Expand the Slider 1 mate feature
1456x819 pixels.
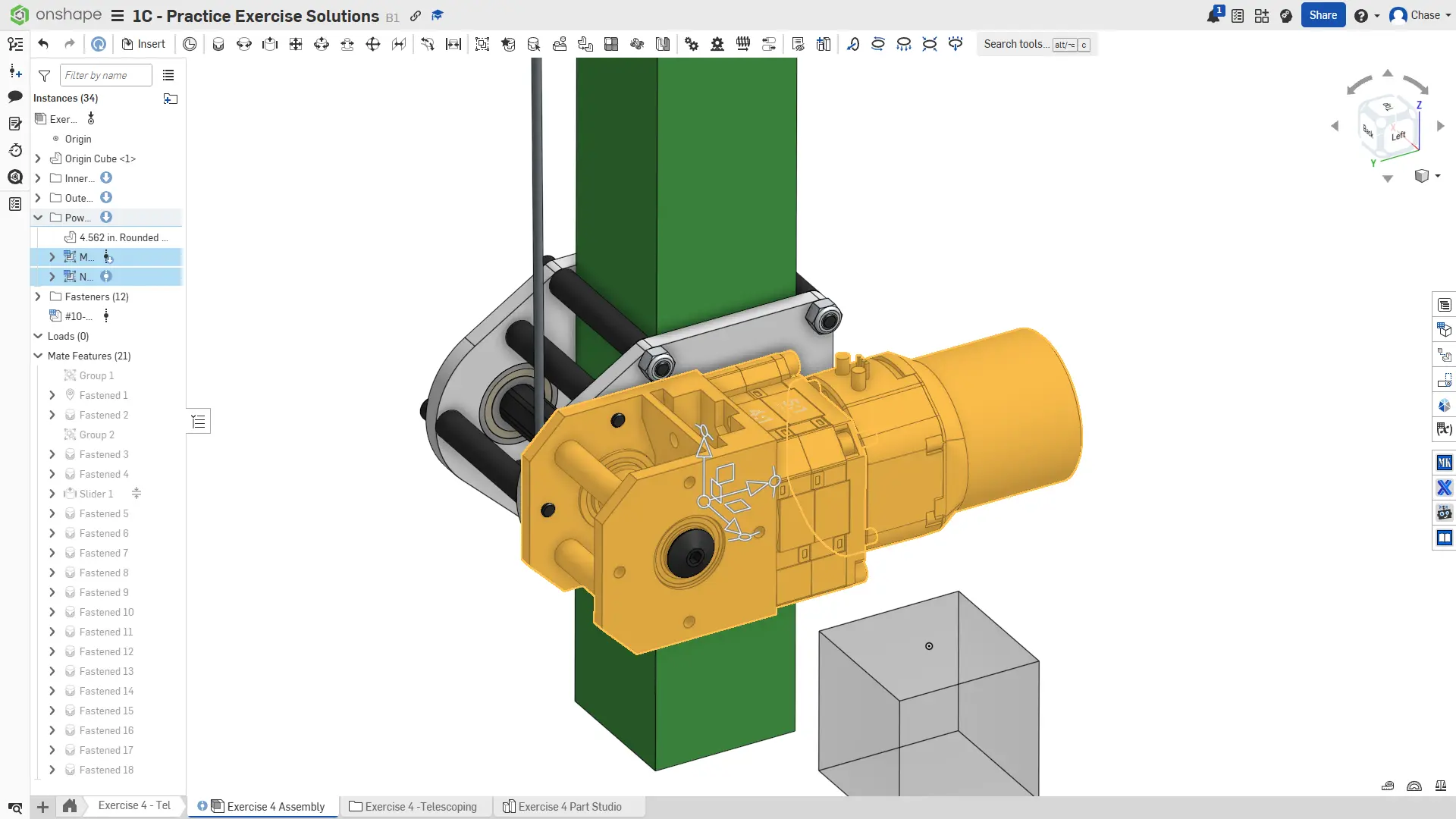pyautogui.click(x=52, y=494)
